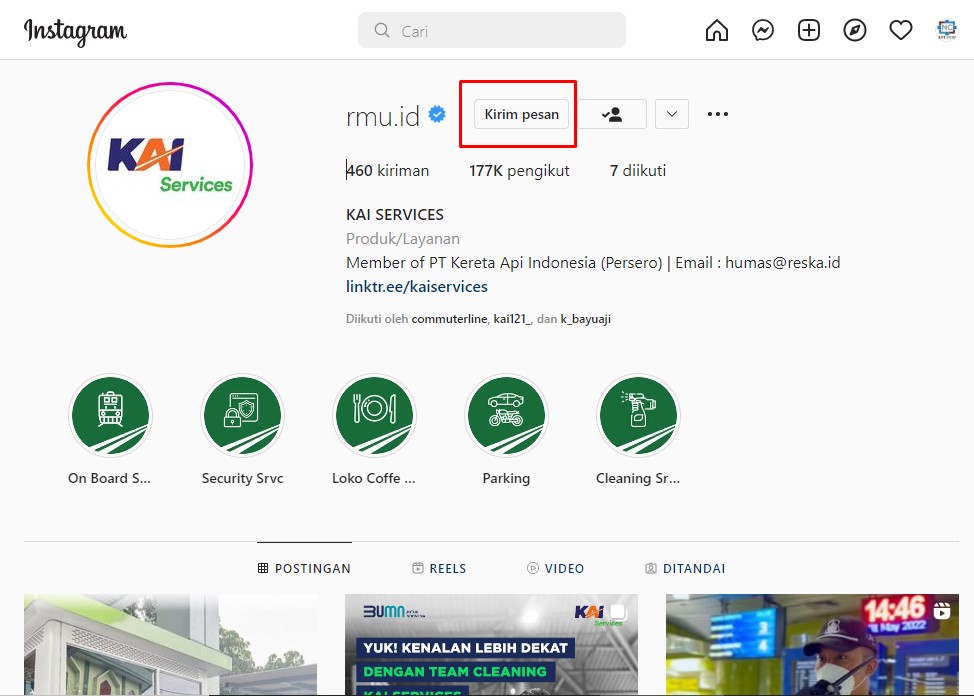This screenshot has width=974, height=696.
Task: Create new post plus icon
Action: [809, 30]
